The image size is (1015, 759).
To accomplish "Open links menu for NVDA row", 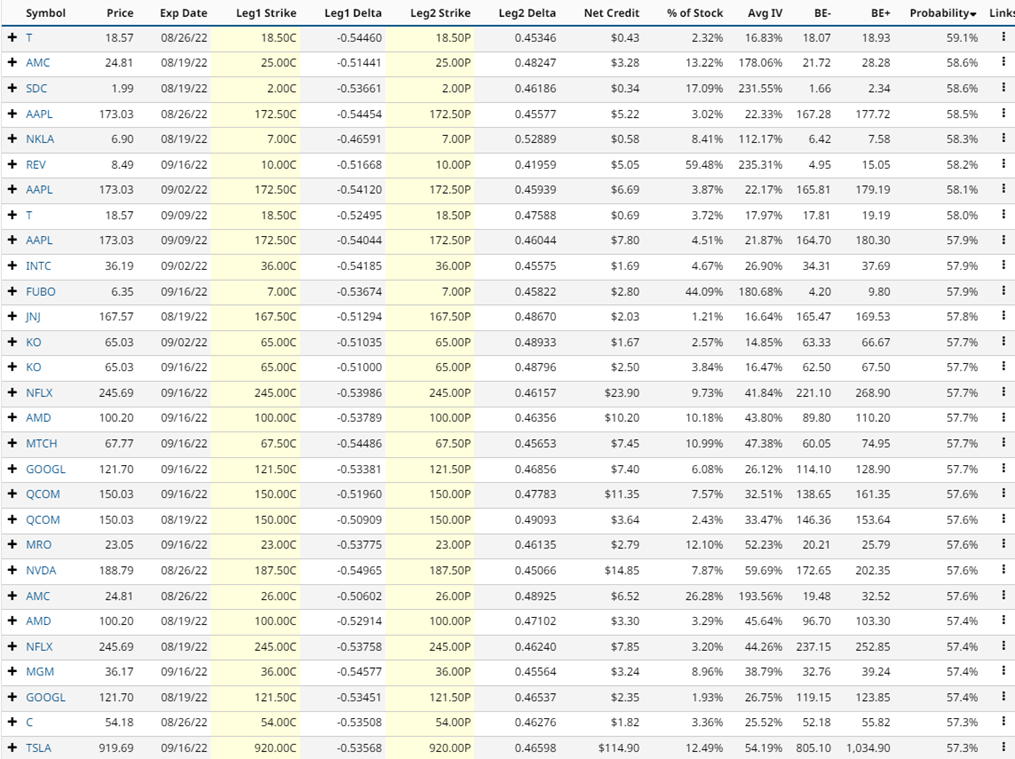I will 1003,569.
